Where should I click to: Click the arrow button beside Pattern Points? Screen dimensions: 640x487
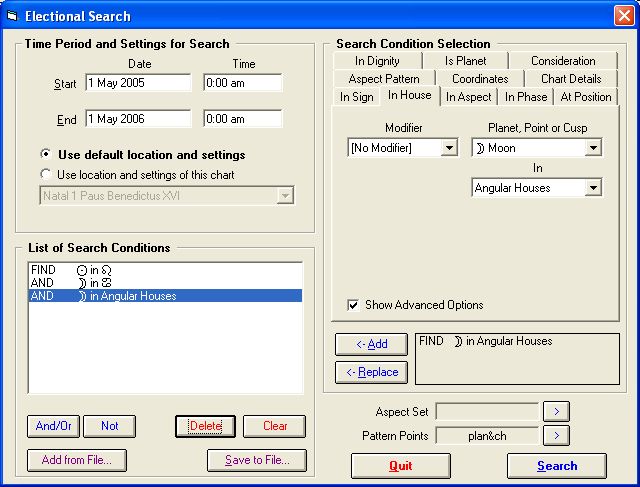pyautogui.click(x=556, y=435)
